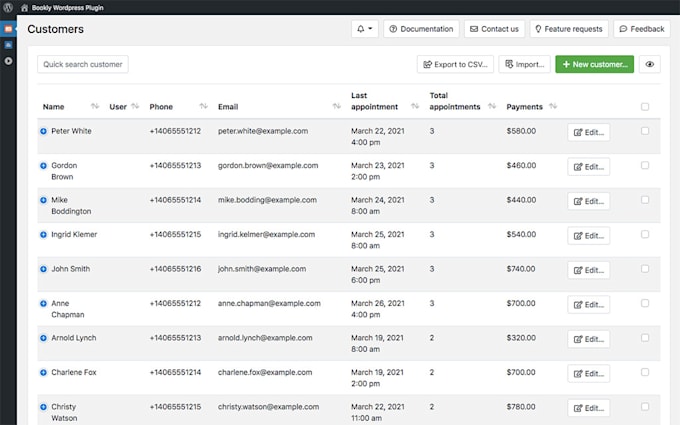Click the Export to CSV button
Image resolution: width=680 pixels, height=425 pixels.
tap(455, 64)
